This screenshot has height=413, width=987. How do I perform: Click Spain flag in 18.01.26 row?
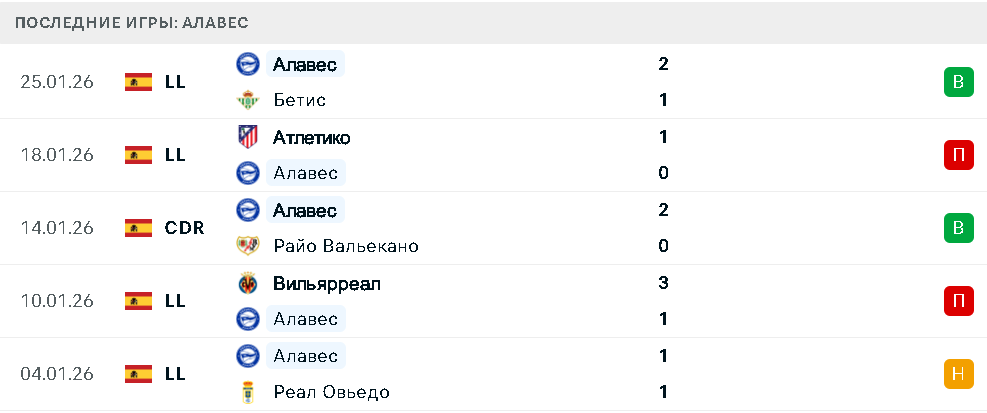tap(138, 155)
